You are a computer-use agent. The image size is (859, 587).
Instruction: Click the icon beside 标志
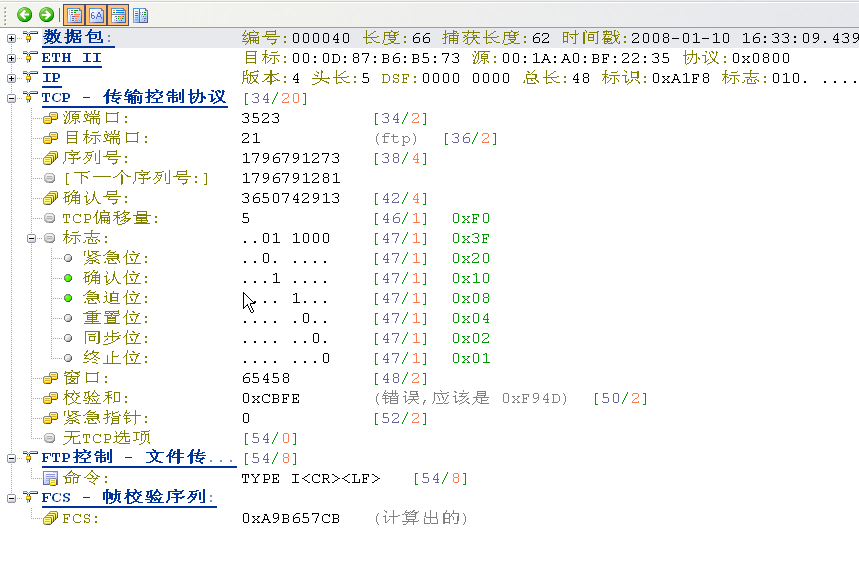tap(50, 238)
